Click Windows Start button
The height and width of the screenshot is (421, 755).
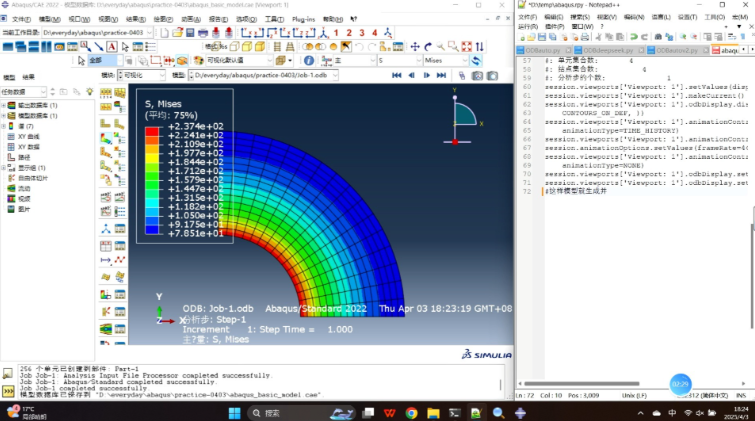[234, 413]
